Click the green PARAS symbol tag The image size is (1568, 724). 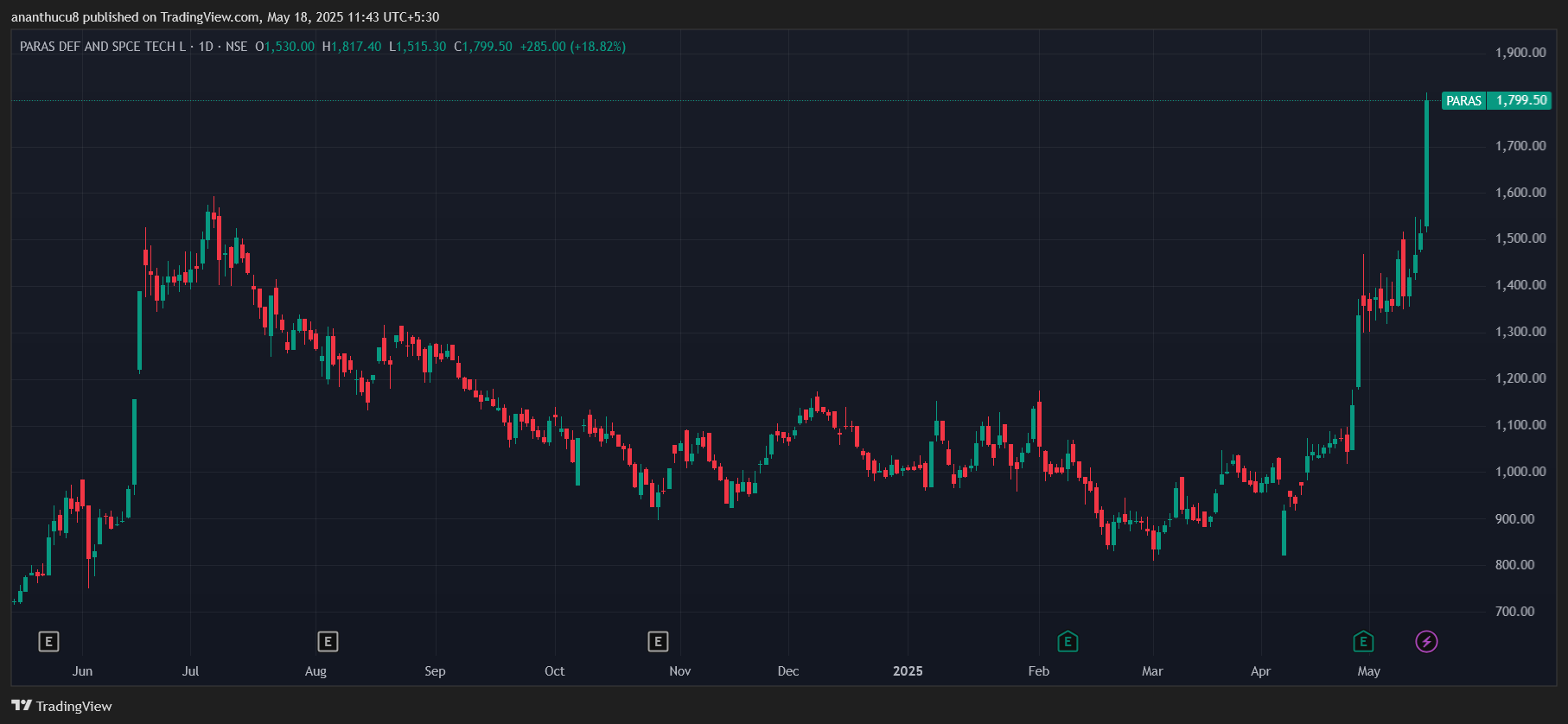(x=1463, y=101)
